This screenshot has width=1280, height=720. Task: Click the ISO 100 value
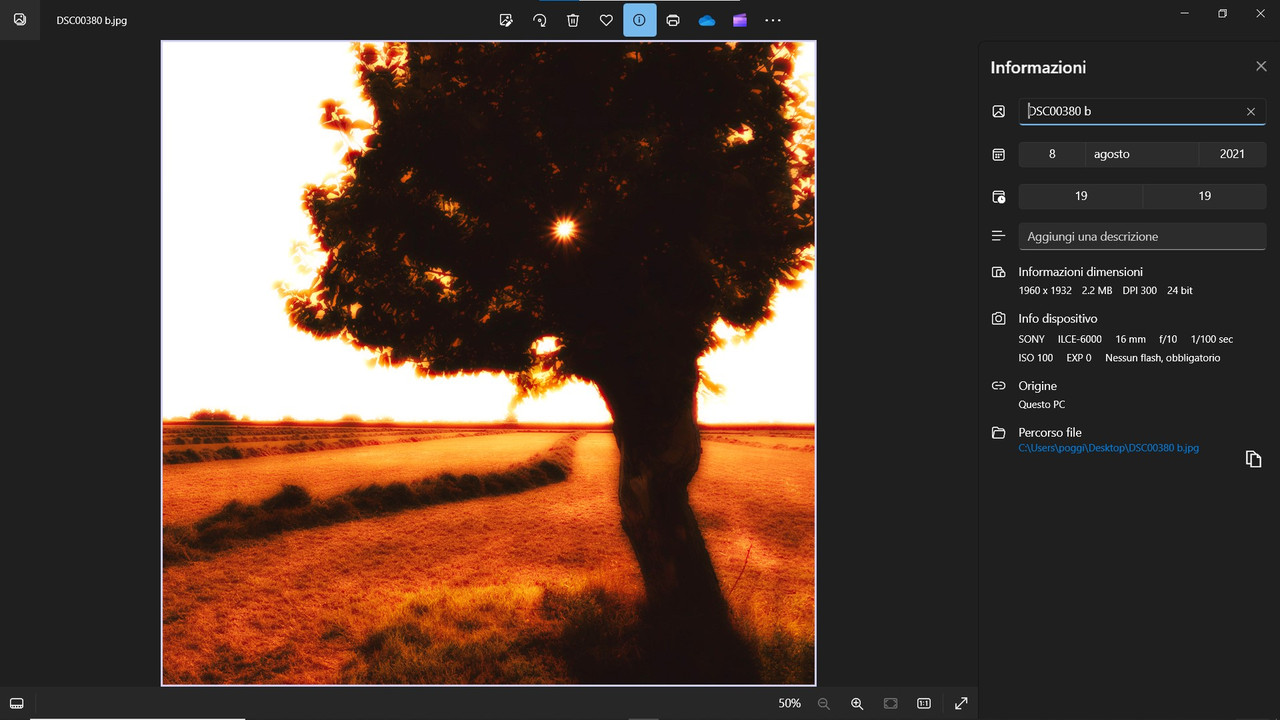pos(1035,358)
